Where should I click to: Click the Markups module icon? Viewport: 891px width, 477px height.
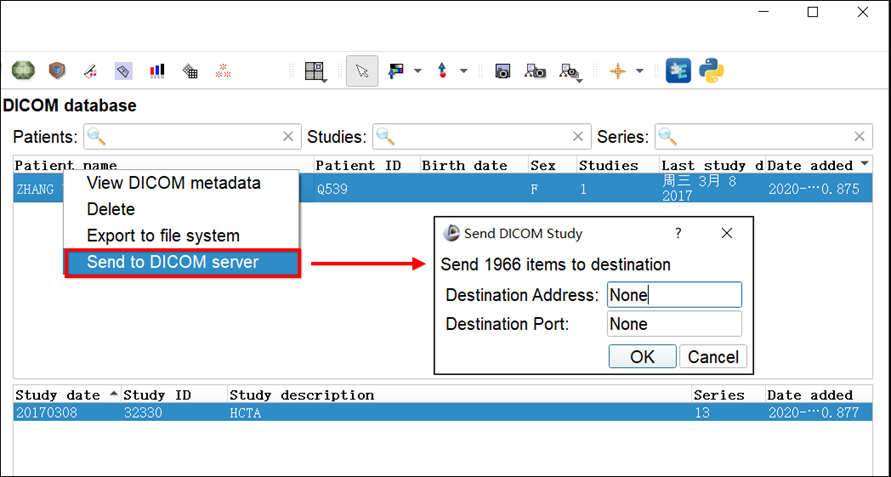pos(90,71)
